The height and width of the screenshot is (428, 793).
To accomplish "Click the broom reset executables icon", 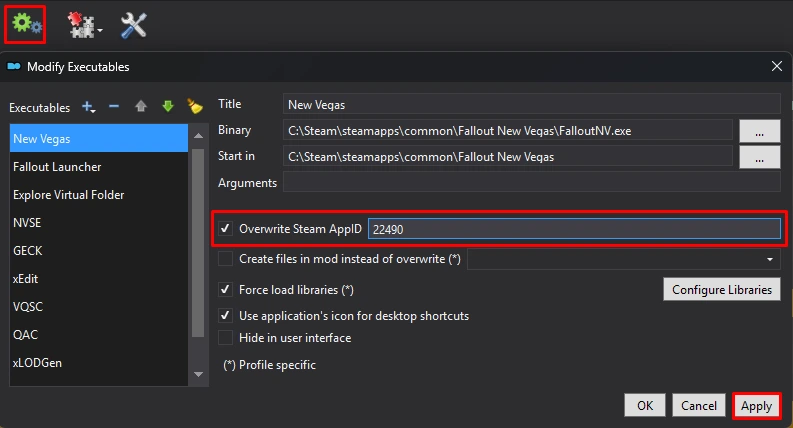I will [195, 107].
